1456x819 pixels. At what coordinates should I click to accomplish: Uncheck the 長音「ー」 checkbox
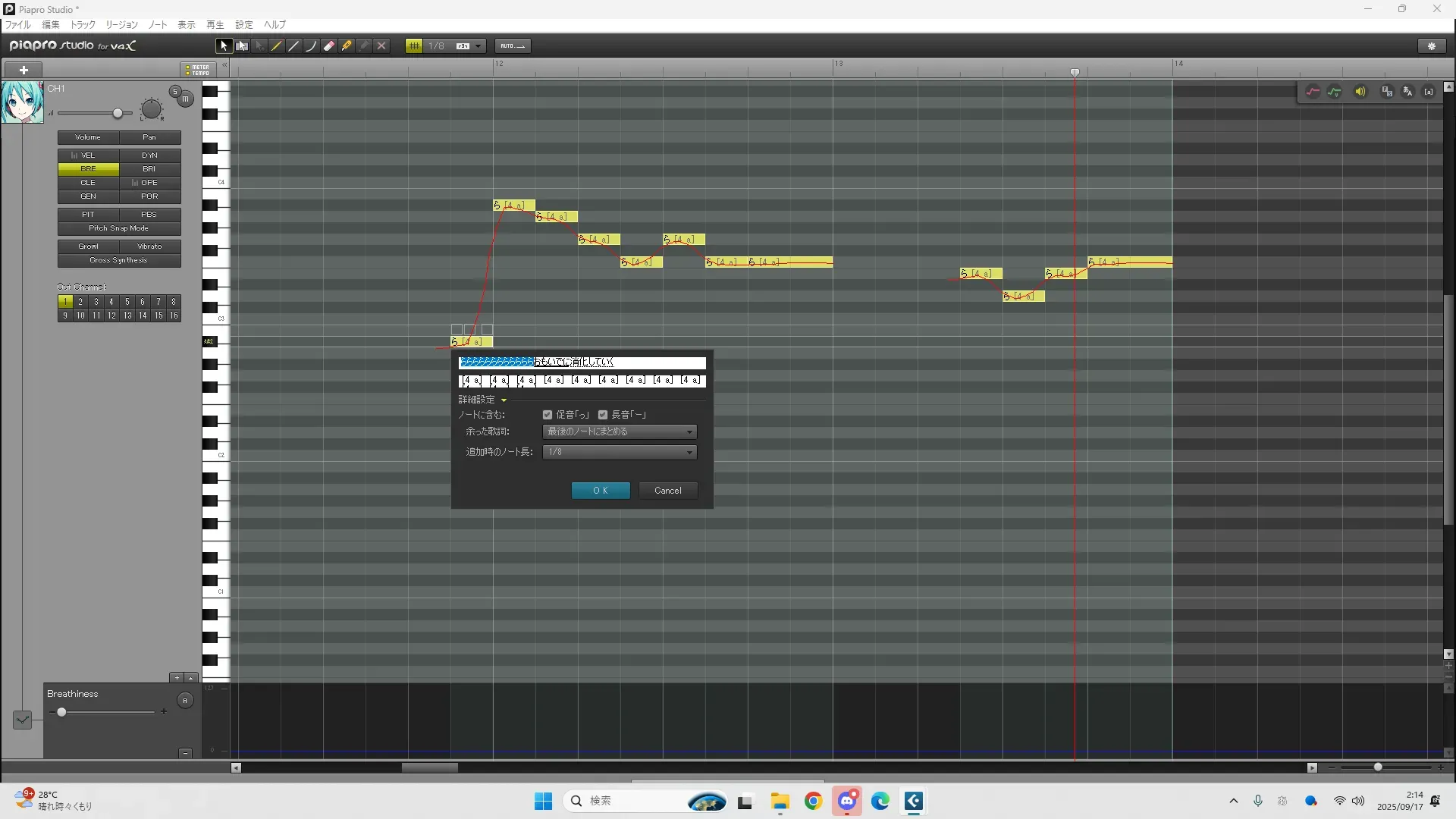pos(603,415)
